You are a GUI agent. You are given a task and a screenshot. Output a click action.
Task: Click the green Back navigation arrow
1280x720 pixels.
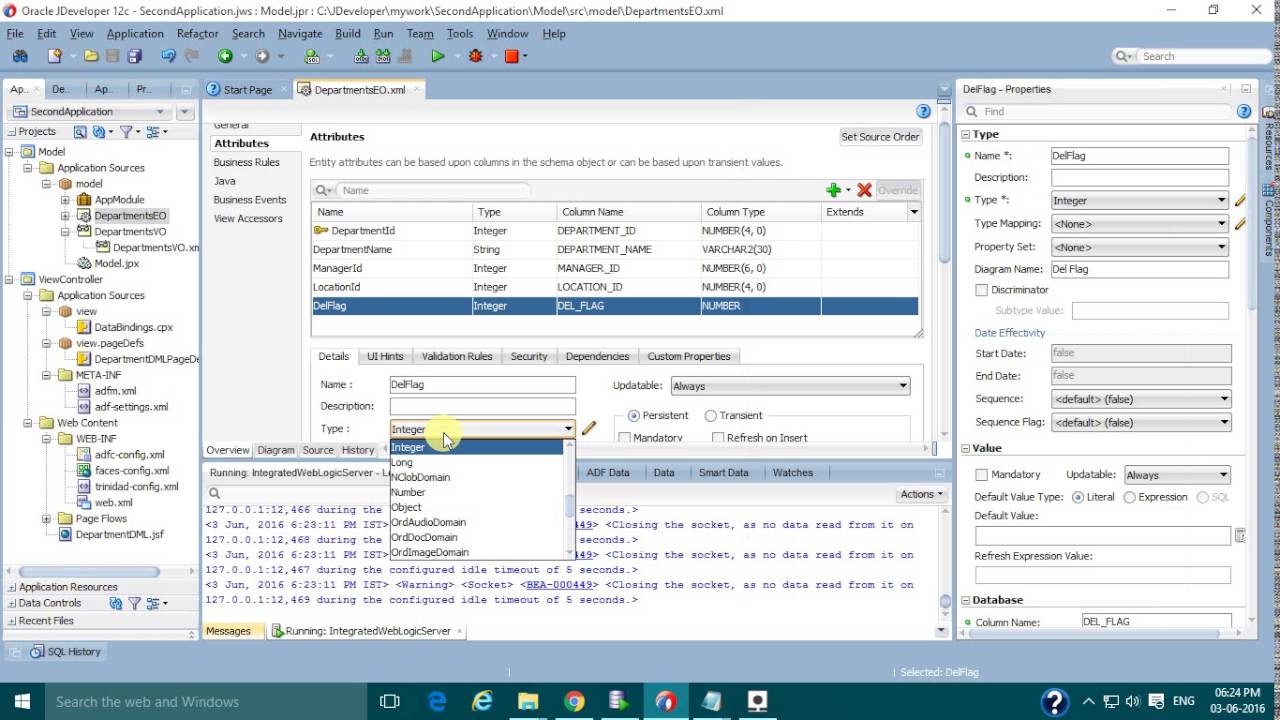point(225,56)
